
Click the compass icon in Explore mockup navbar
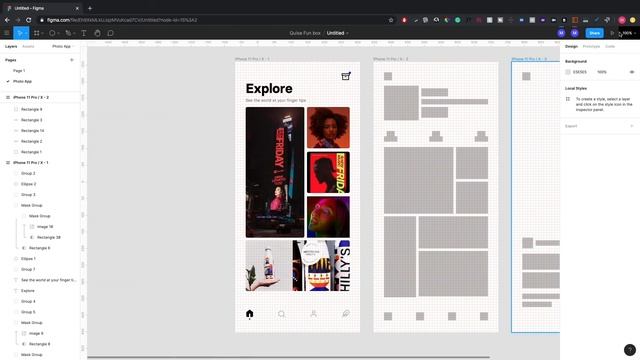pos(346,313)
